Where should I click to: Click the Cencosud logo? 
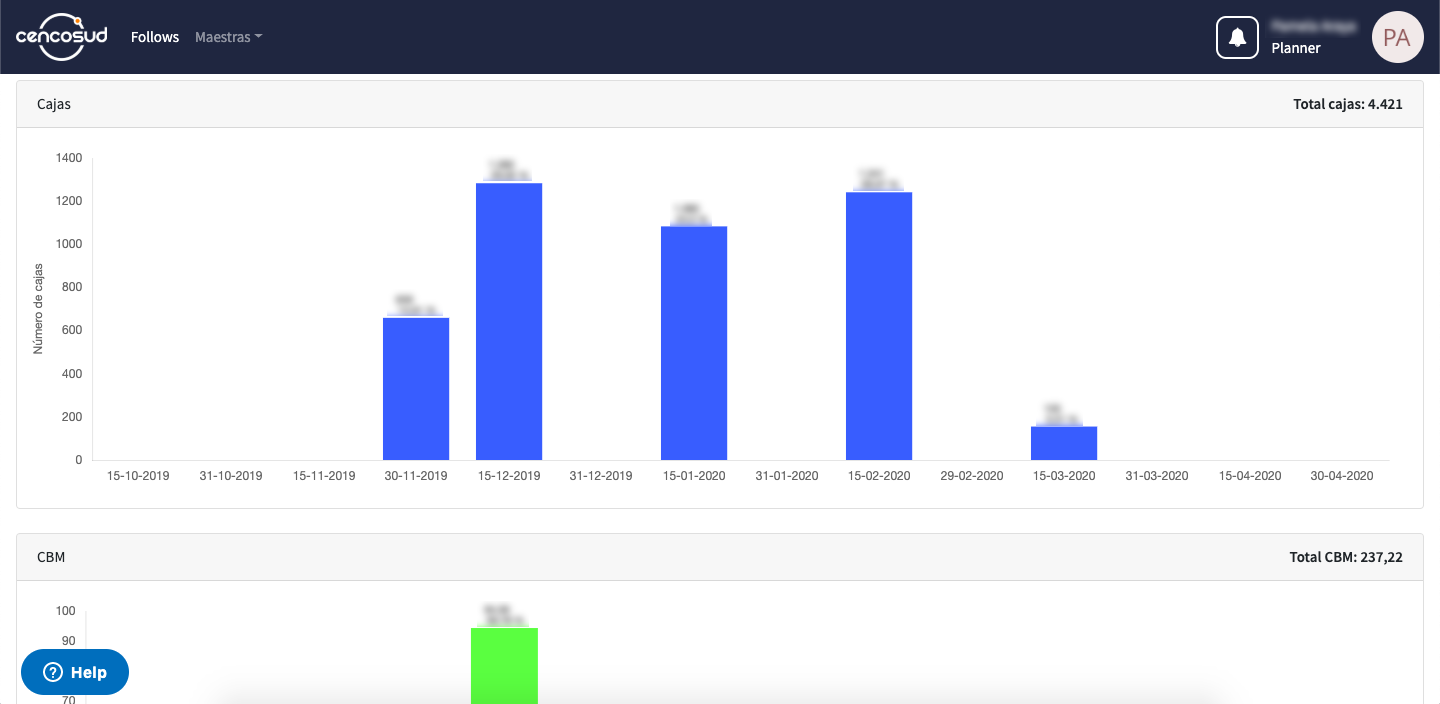[x=61, y=37]
